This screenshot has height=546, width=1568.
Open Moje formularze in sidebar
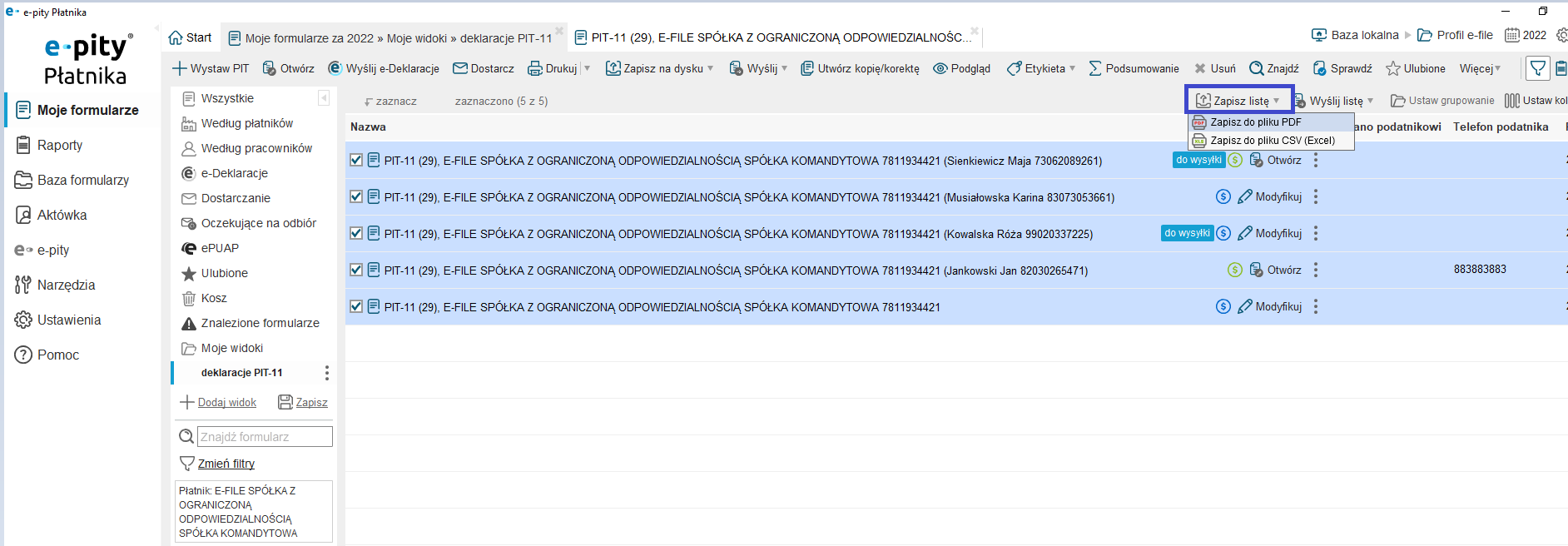(x=77, y=110)
